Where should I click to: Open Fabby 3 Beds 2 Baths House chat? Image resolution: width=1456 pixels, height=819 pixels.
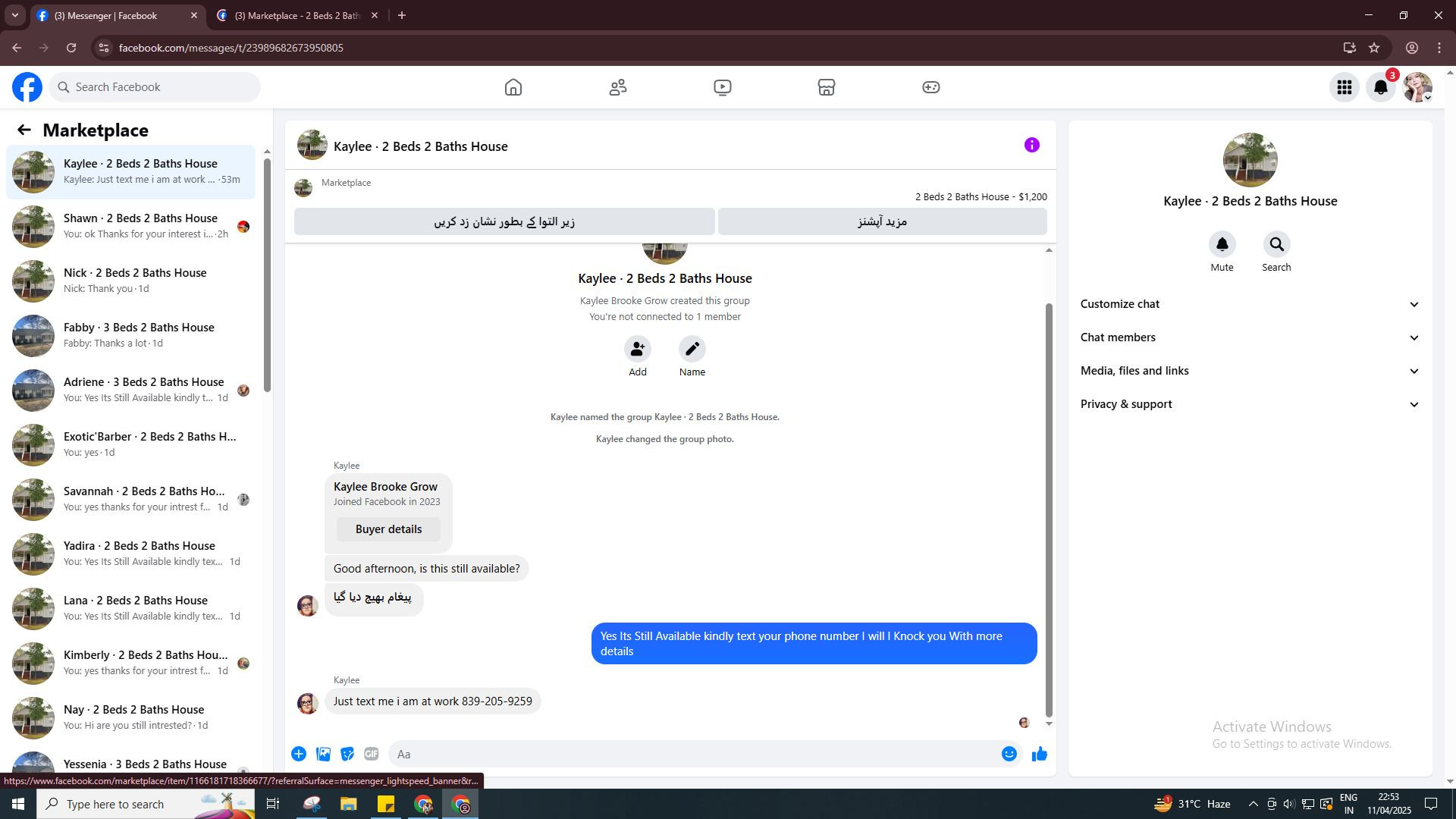tap(130, 336)
